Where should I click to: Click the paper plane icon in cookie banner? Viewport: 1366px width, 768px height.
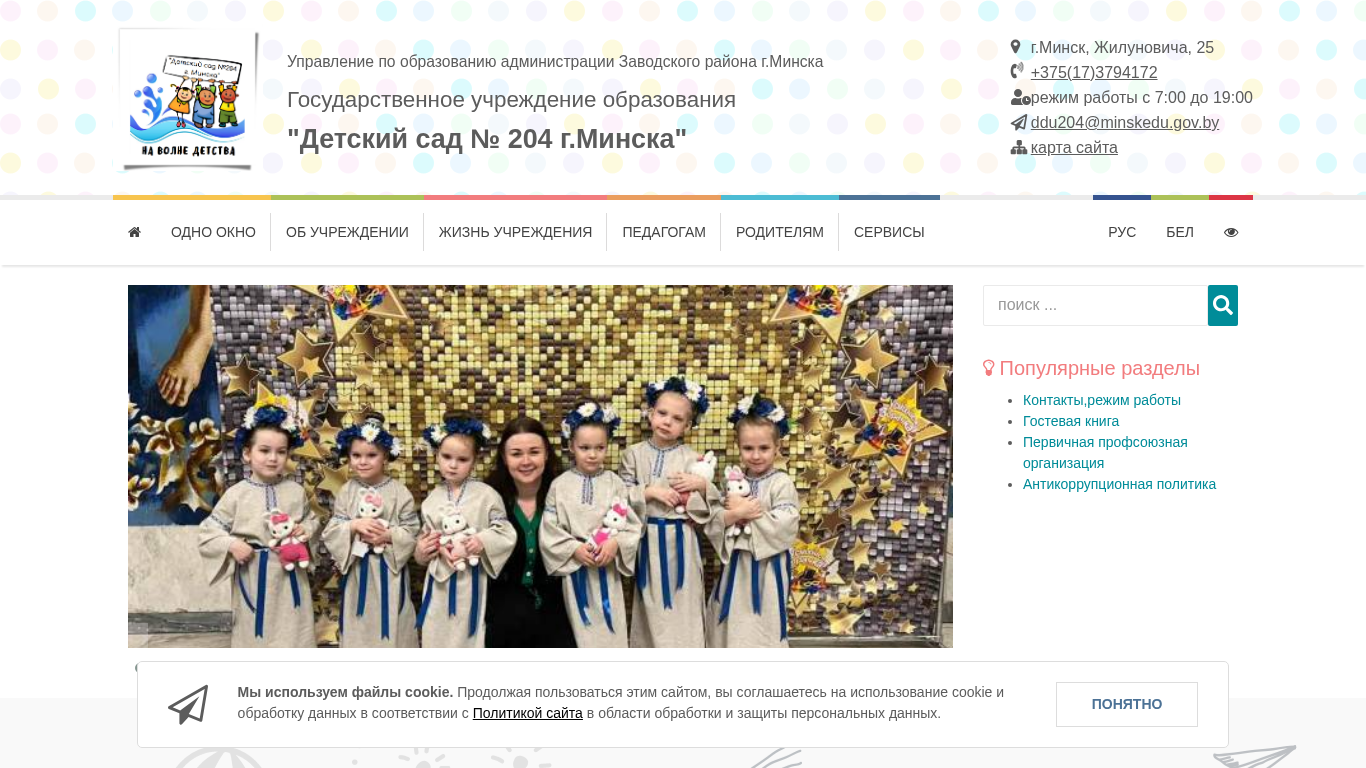coord(188,704)
